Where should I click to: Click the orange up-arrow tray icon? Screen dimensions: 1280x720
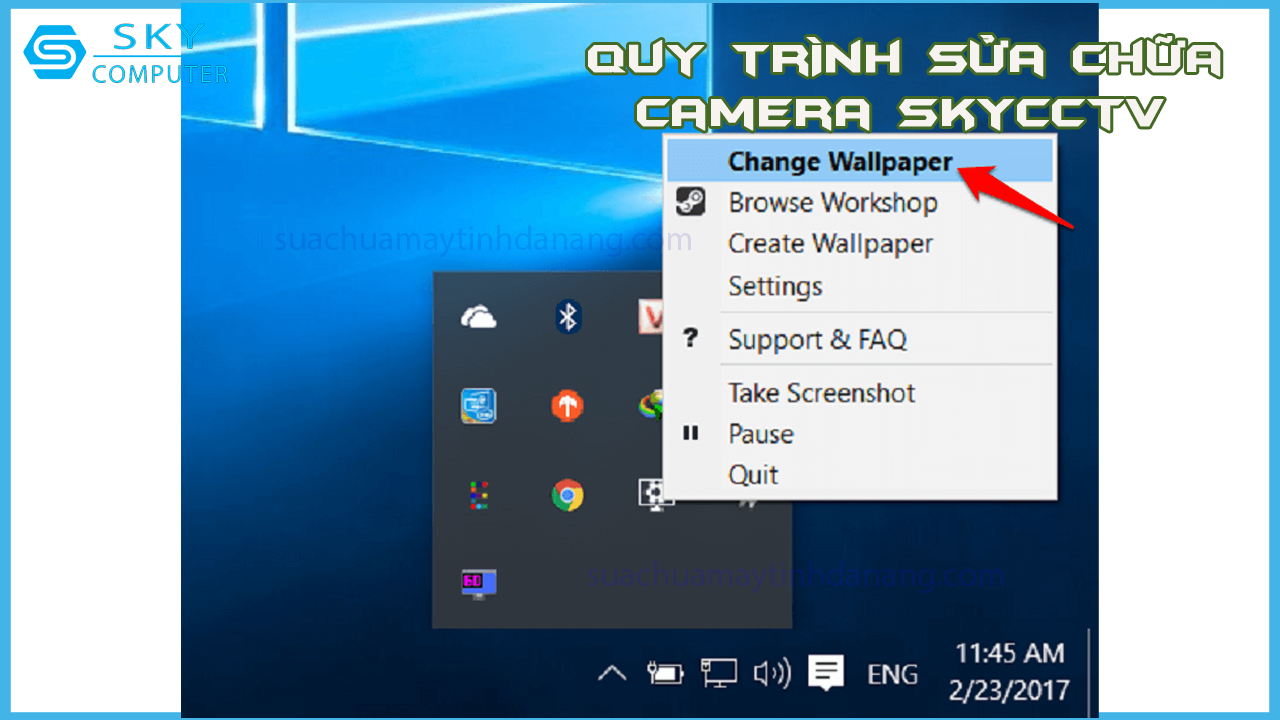pos(568,406)
